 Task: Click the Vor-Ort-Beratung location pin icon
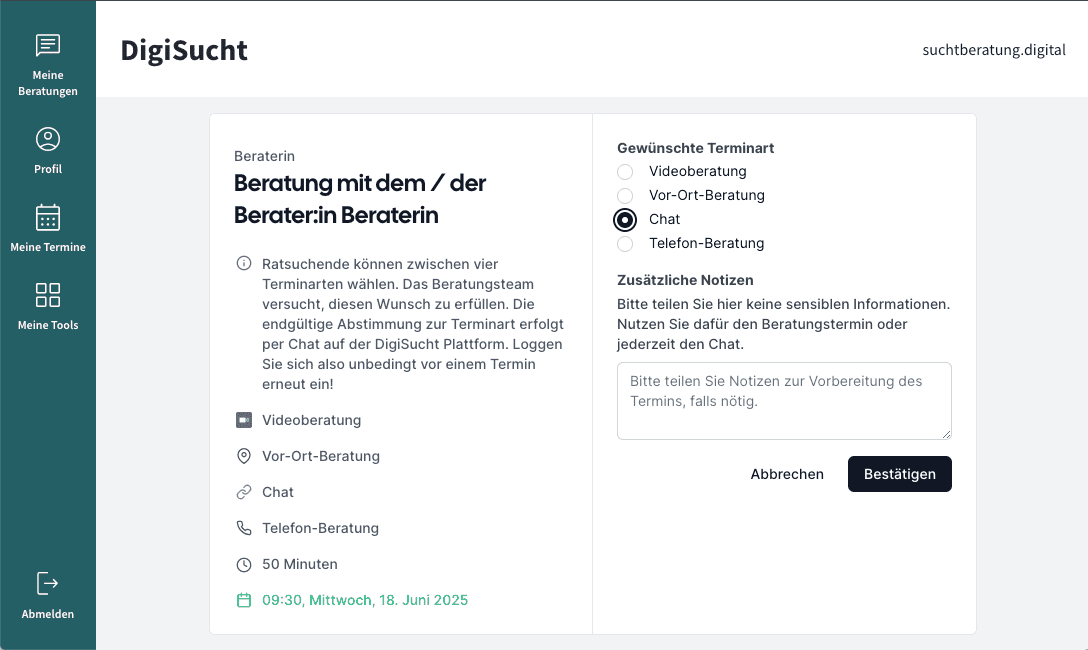point(244,456)
